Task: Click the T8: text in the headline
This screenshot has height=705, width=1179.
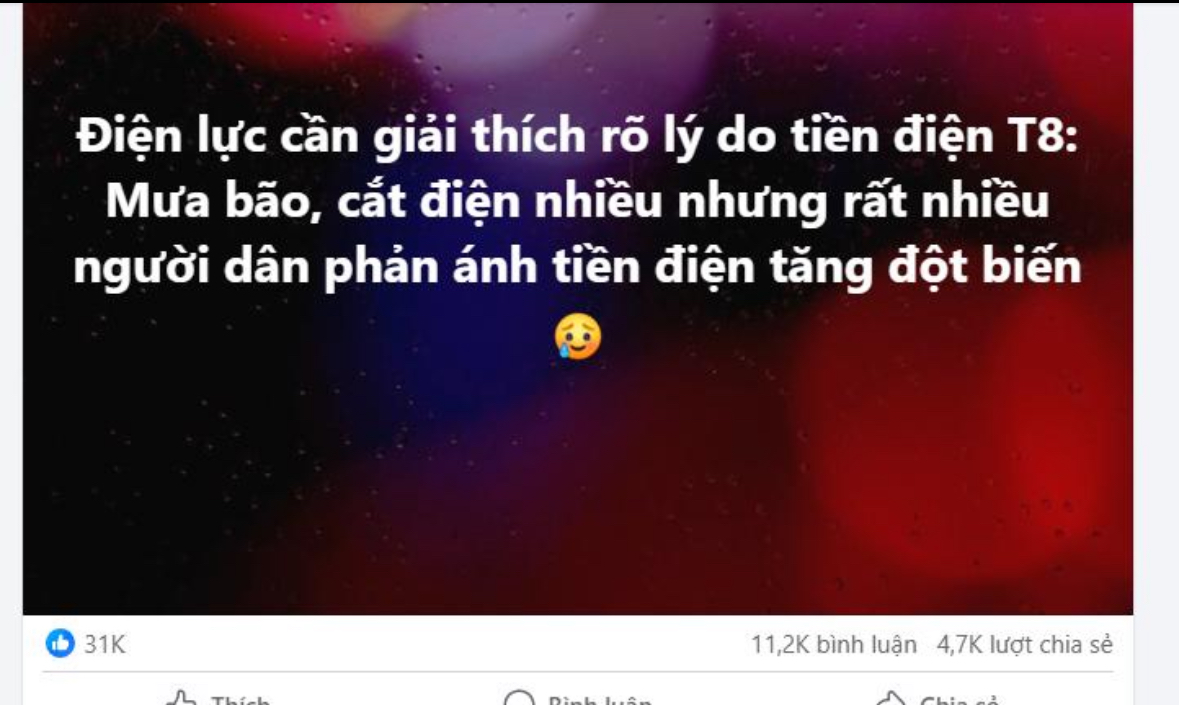Action: point(1042,136)
